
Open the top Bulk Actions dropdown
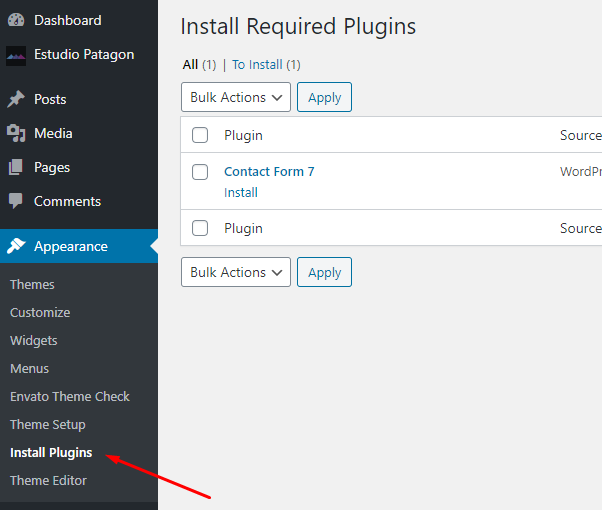(236, 97)
